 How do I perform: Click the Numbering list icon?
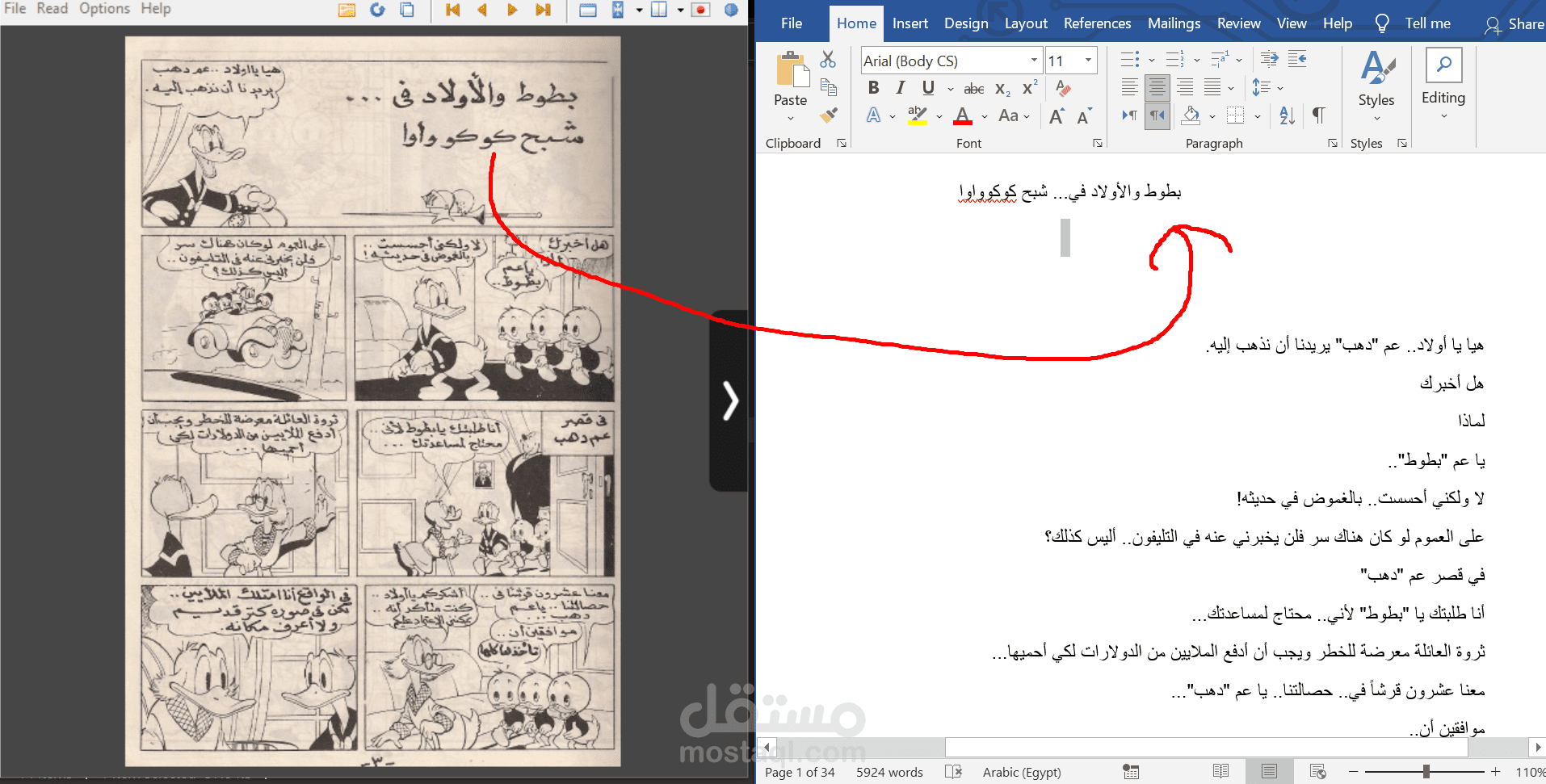(1175, 59)
